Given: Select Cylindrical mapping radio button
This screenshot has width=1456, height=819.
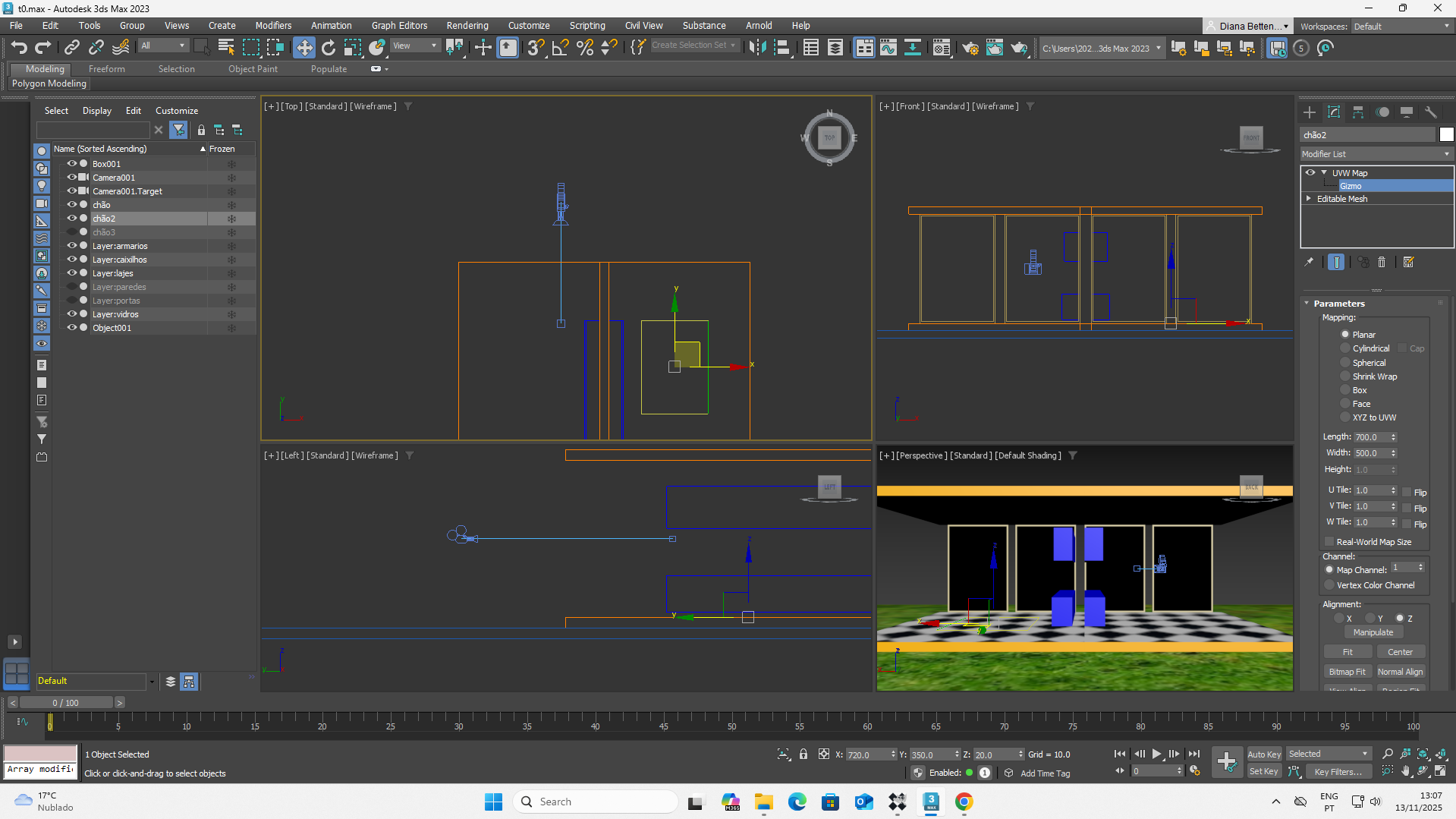Looking at the screenshot, I should click(x=1345, y=348).
